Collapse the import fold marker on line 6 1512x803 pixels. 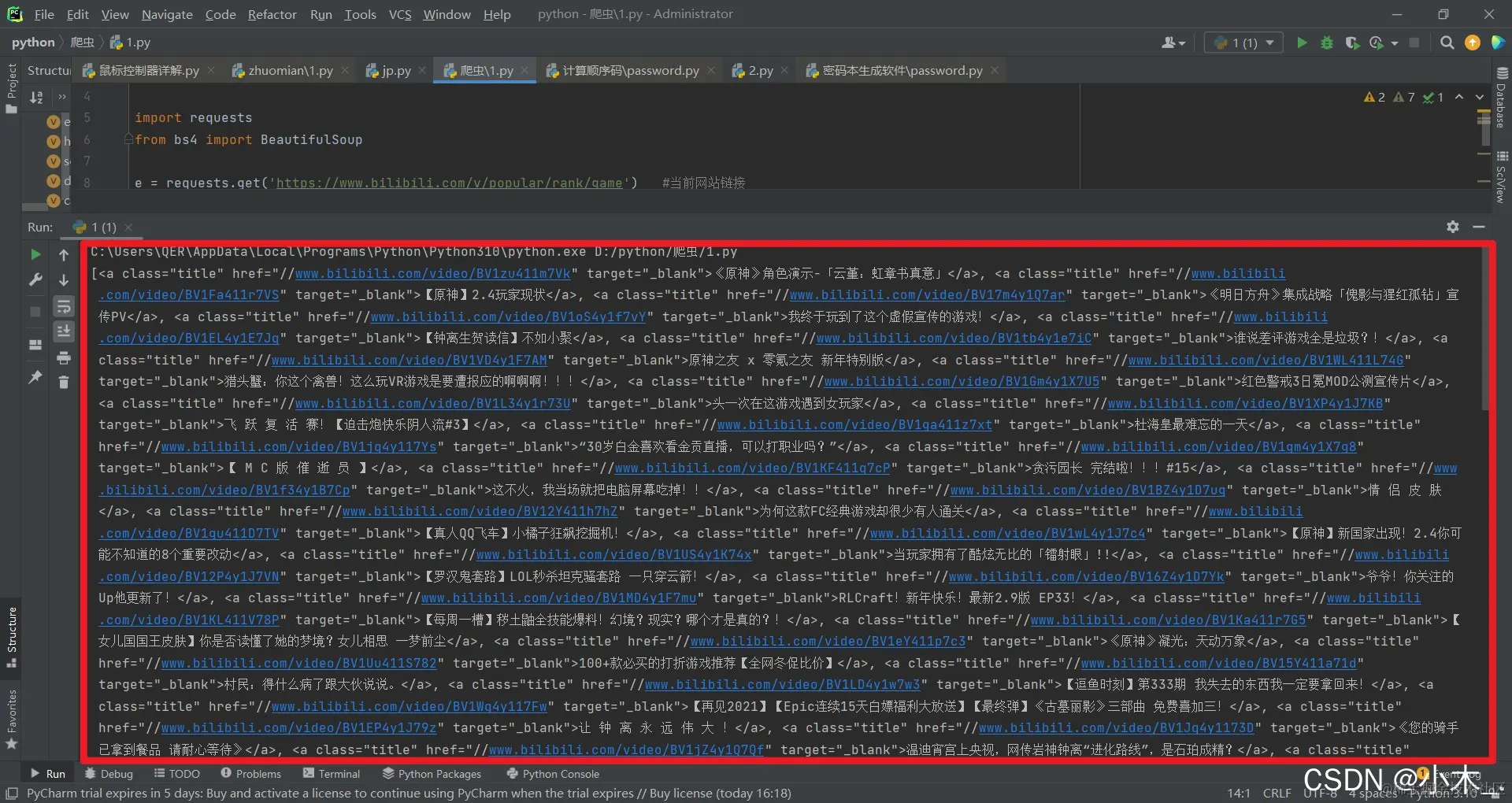(128, 139)
